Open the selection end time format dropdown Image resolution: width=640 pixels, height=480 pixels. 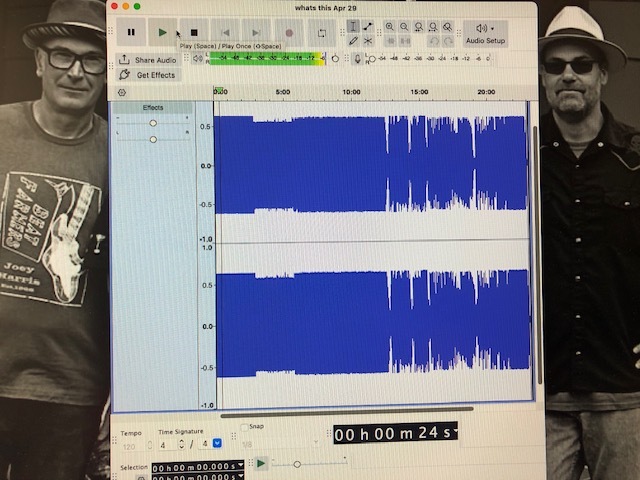[x=241, y=476]
